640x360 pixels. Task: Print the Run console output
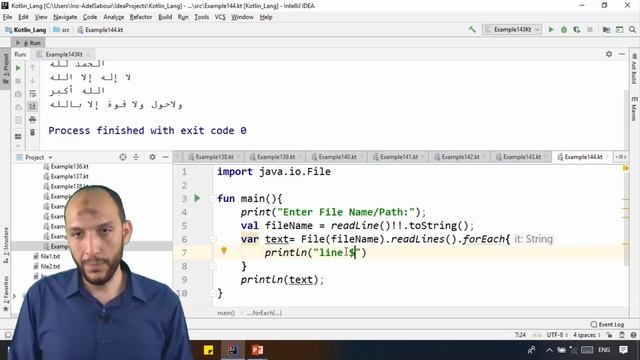click(32, 120)
